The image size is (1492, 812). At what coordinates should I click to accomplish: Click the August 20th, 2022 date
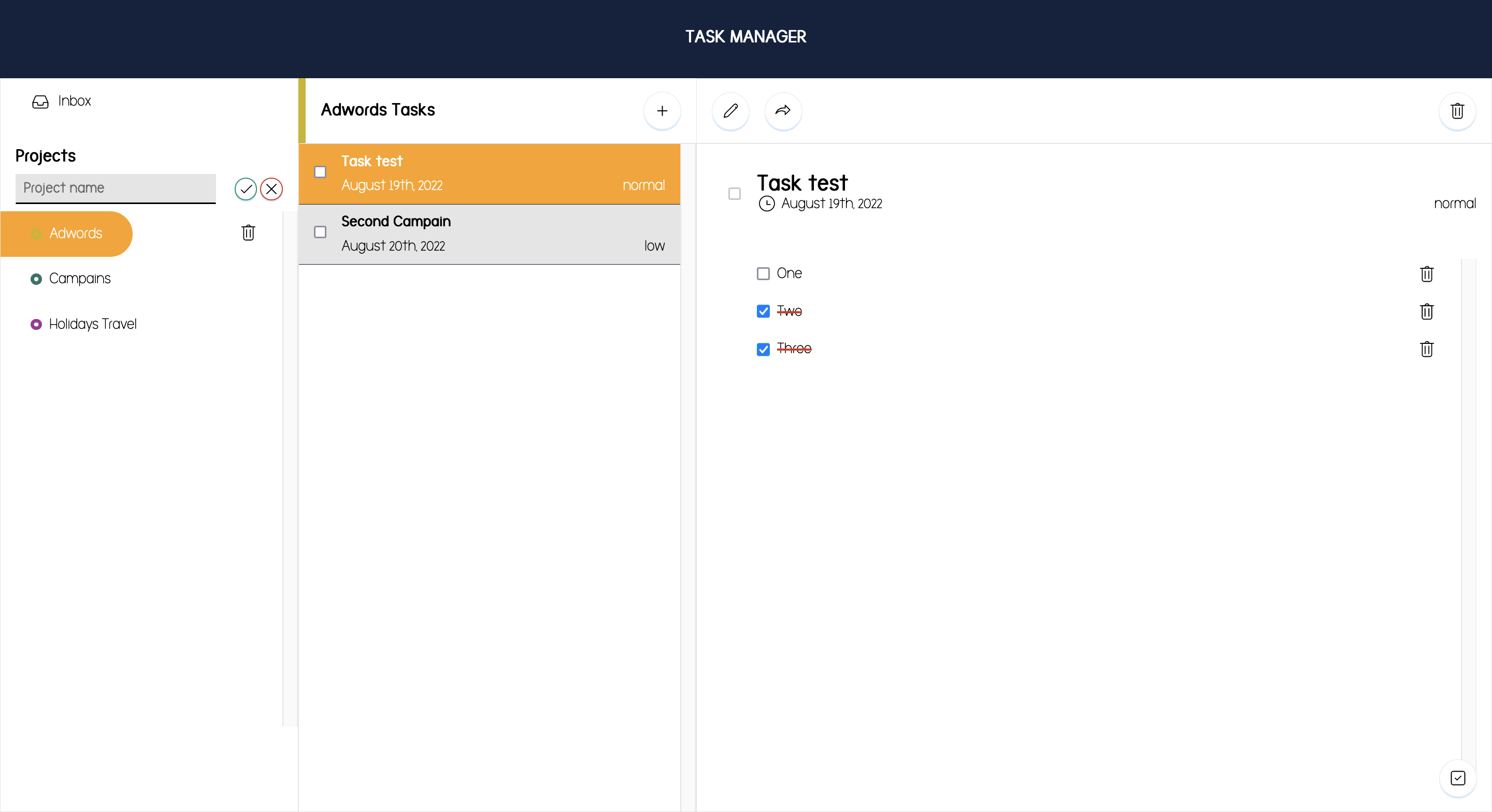(x=393, y=246)
